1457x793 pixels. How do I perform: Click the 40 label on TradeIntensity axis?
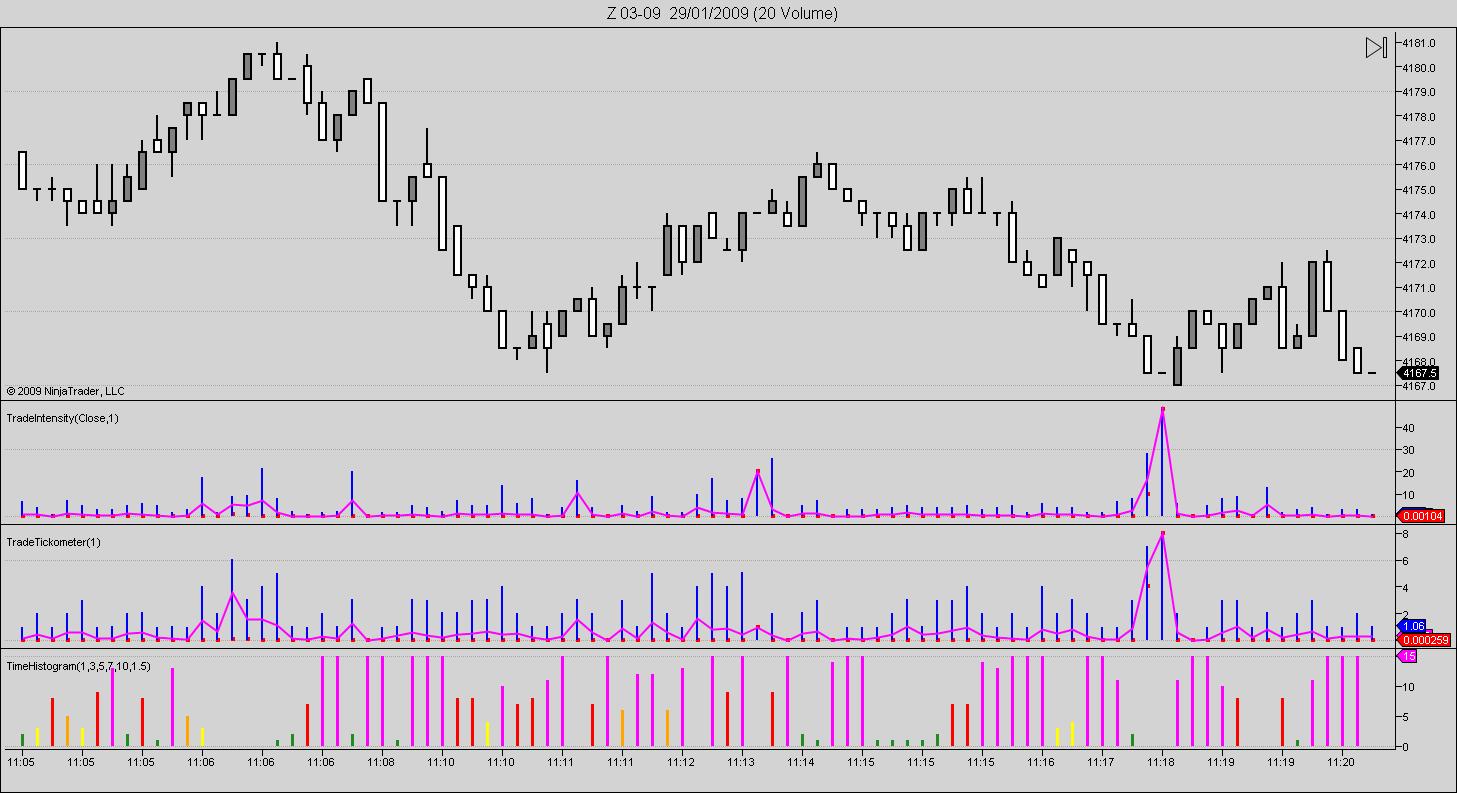point(1408,428)
